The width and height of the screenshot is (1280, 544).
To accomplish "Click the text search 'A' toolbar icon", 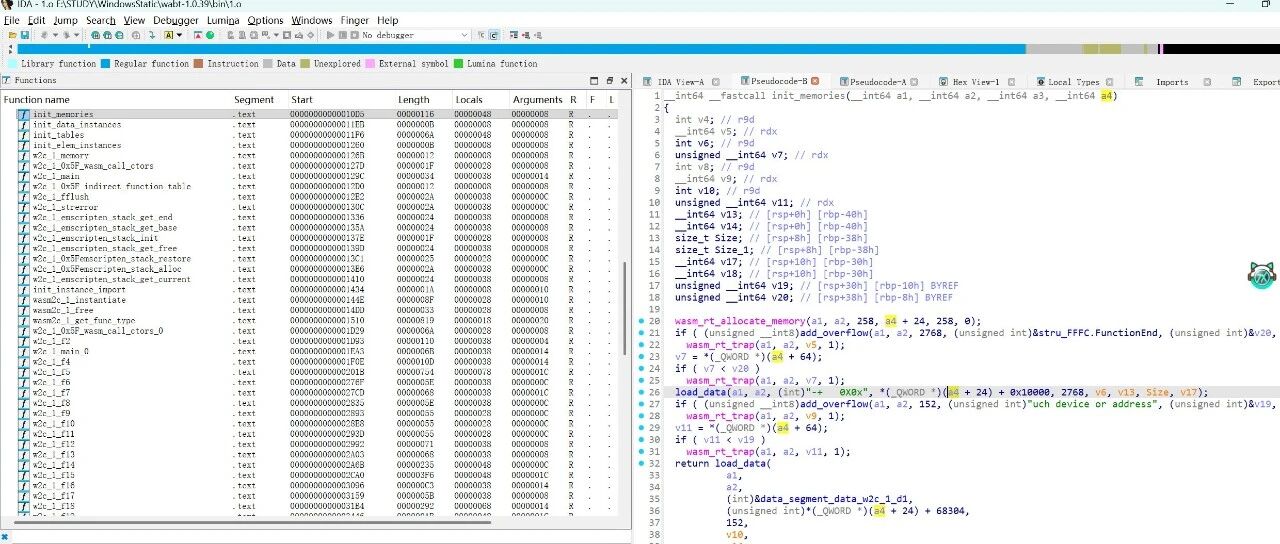I will coord(168,35).
